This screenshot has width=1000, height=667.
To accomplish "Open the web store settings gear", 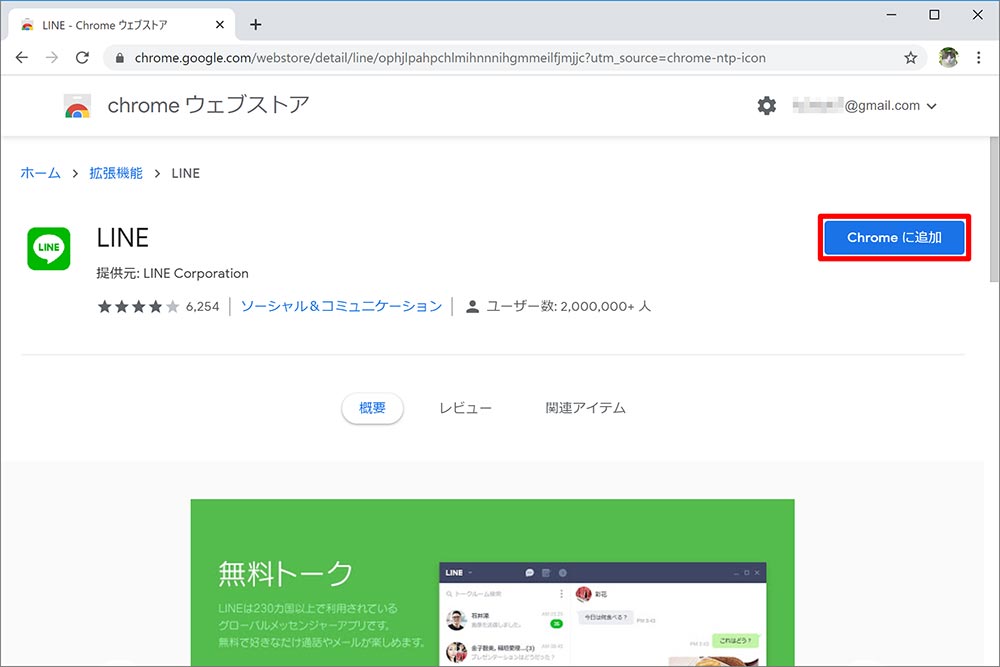I will click(x=767, y=105).
